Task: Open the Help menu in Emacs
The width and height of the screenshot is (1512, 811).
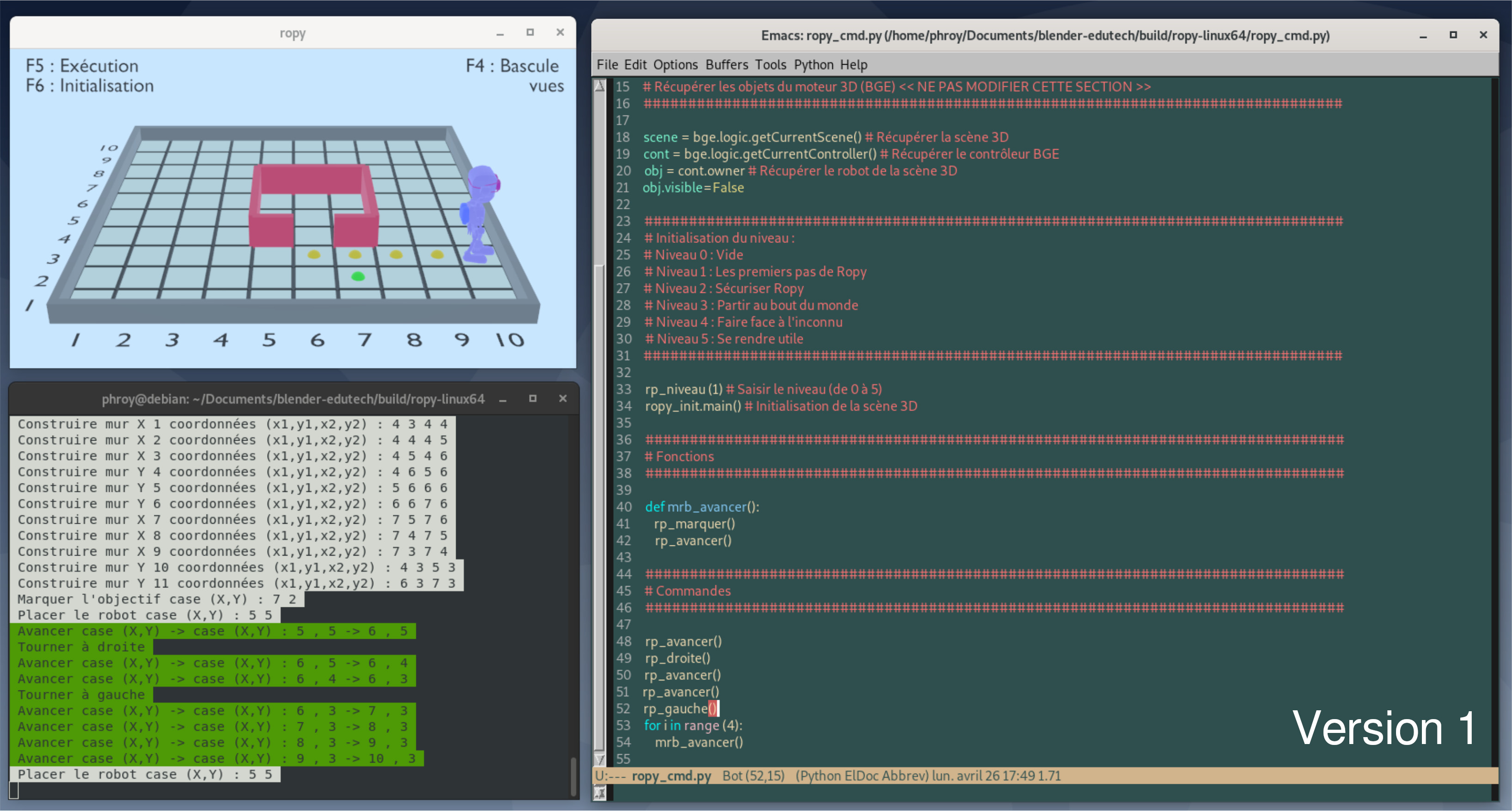Action: 854,65
